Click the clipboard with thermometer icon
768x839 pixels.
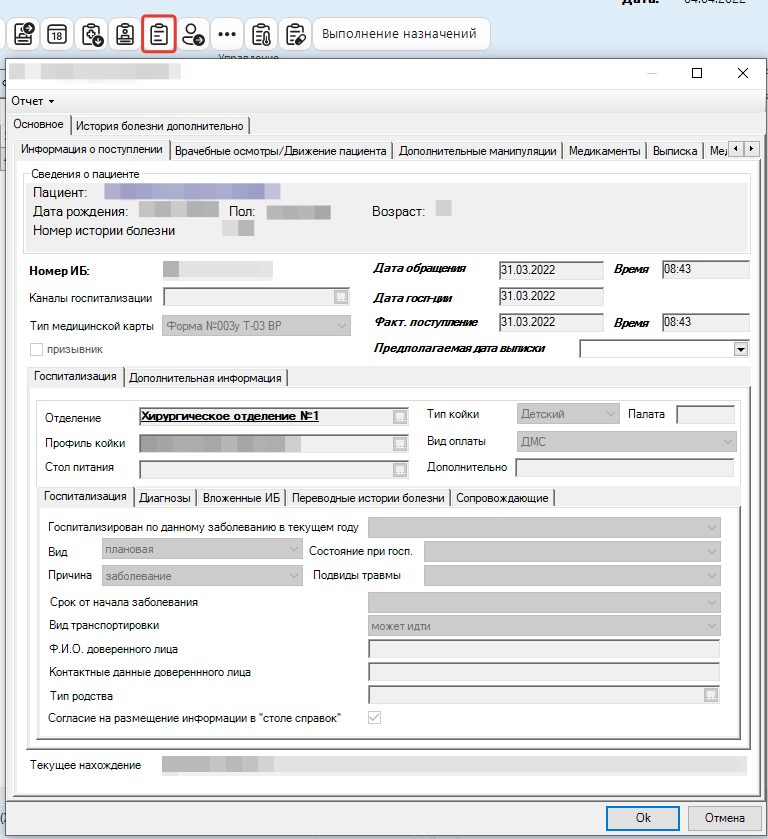click(x=261, y=34)
